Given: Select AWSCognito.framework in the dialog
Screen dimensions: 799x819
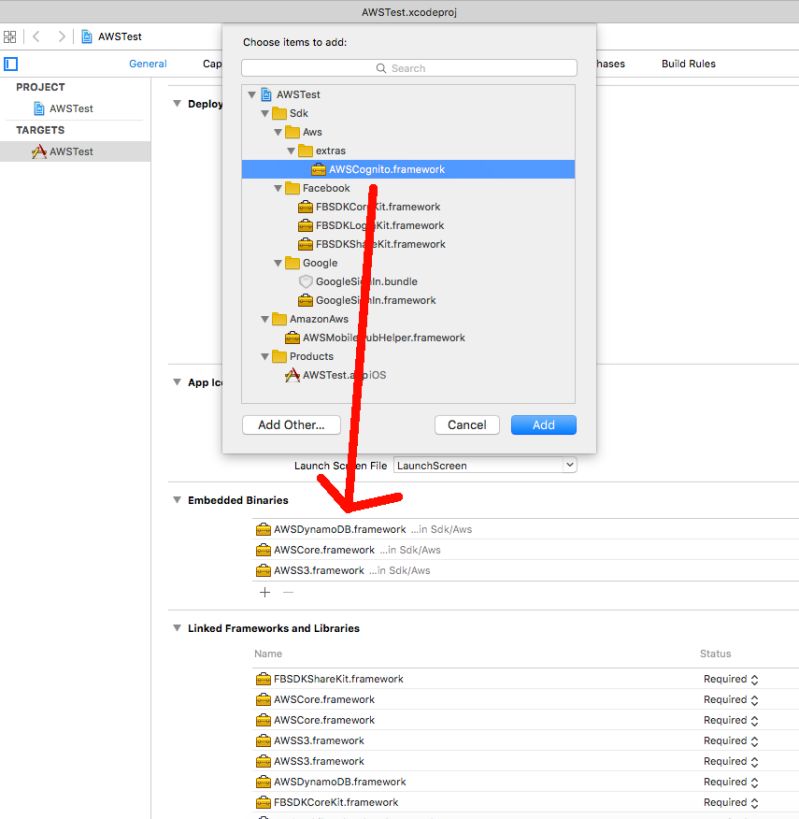Looking at the screenshot, I should pyautogui.click(x=408, y=169).
